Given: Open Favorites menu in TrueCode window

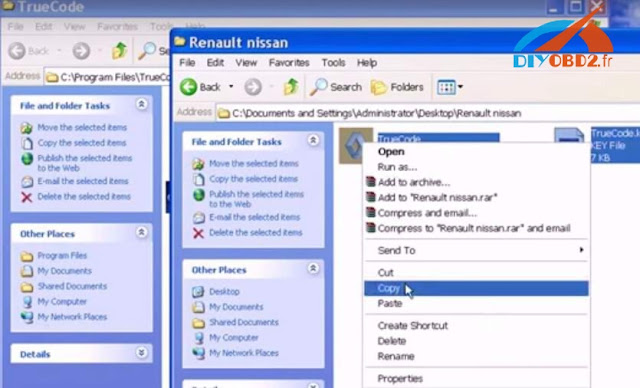Looking at the screenshot, I should 117,27.
